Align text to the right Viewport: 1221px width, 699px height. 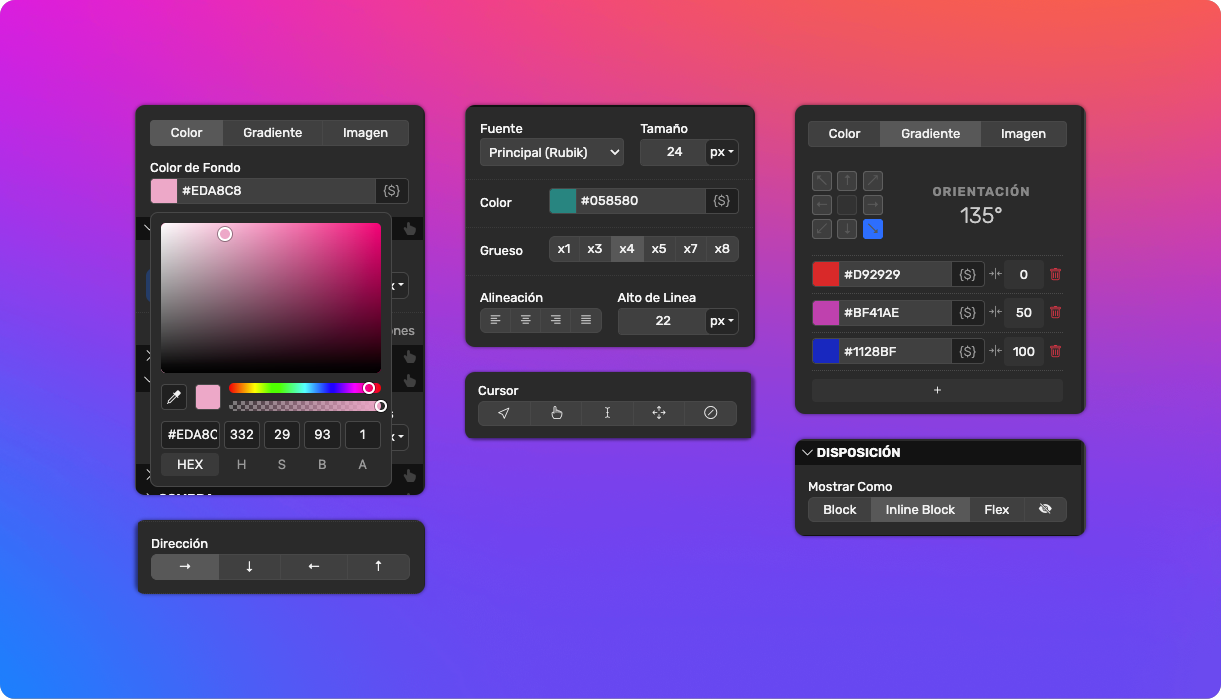(x=555, y=320)
